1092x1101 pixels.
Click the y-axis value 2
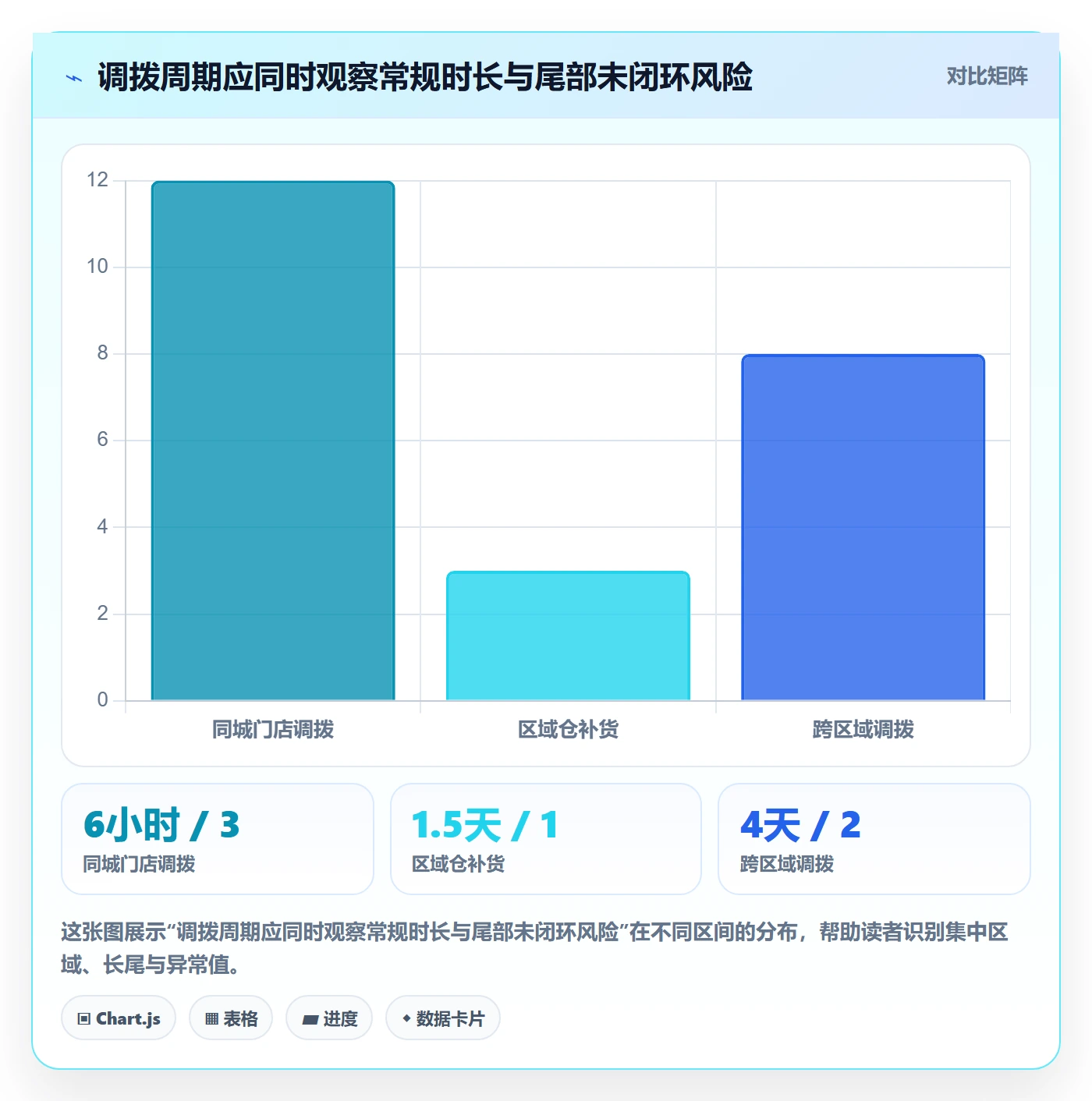pos(102,614)
